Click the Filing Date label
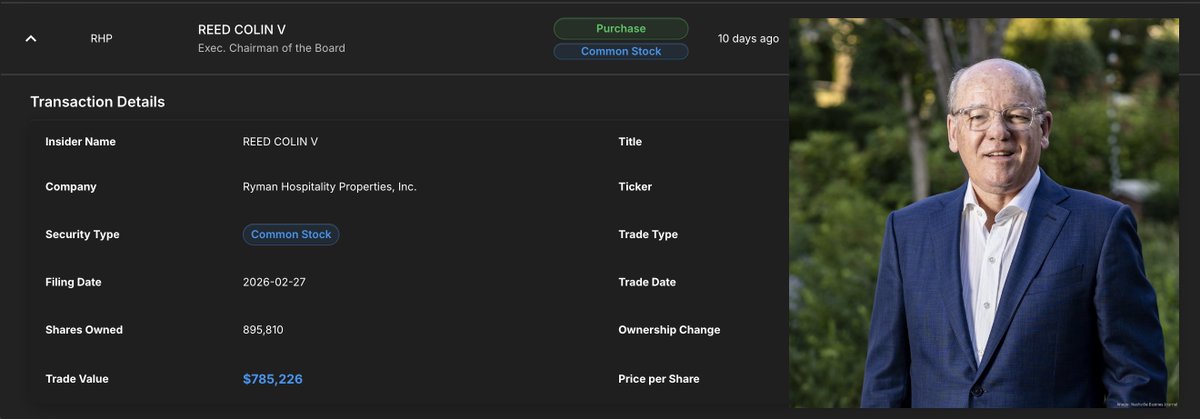 pos(73,282)
